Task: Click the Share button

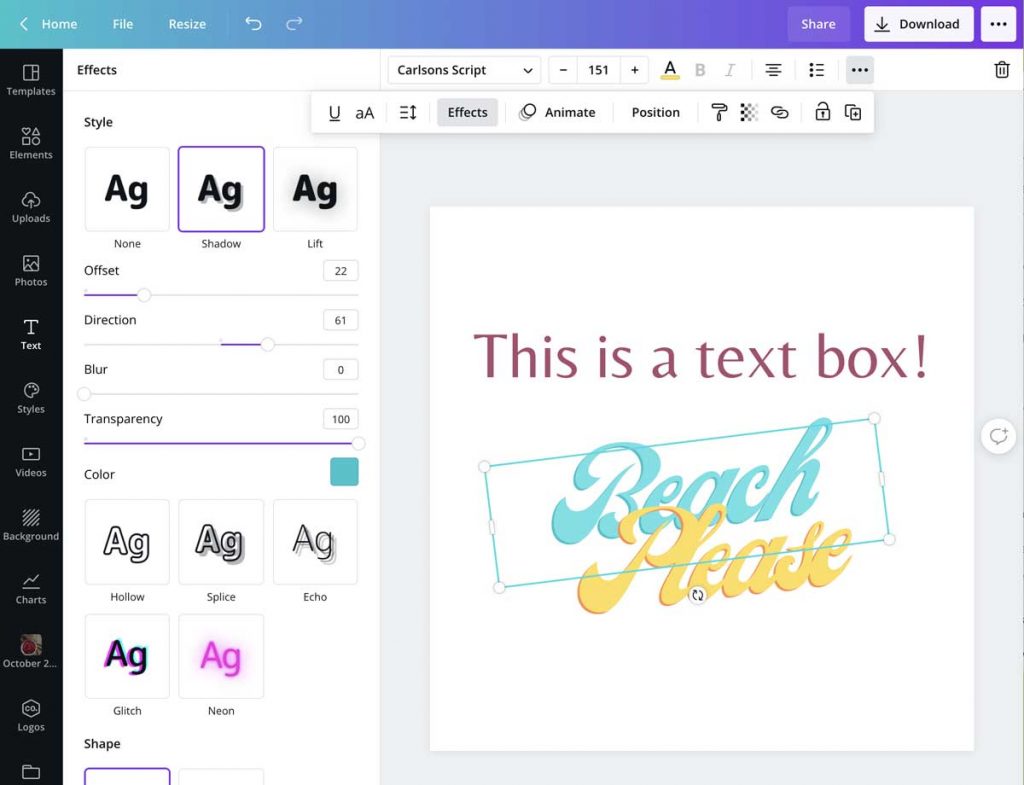Action: point(818,23)
